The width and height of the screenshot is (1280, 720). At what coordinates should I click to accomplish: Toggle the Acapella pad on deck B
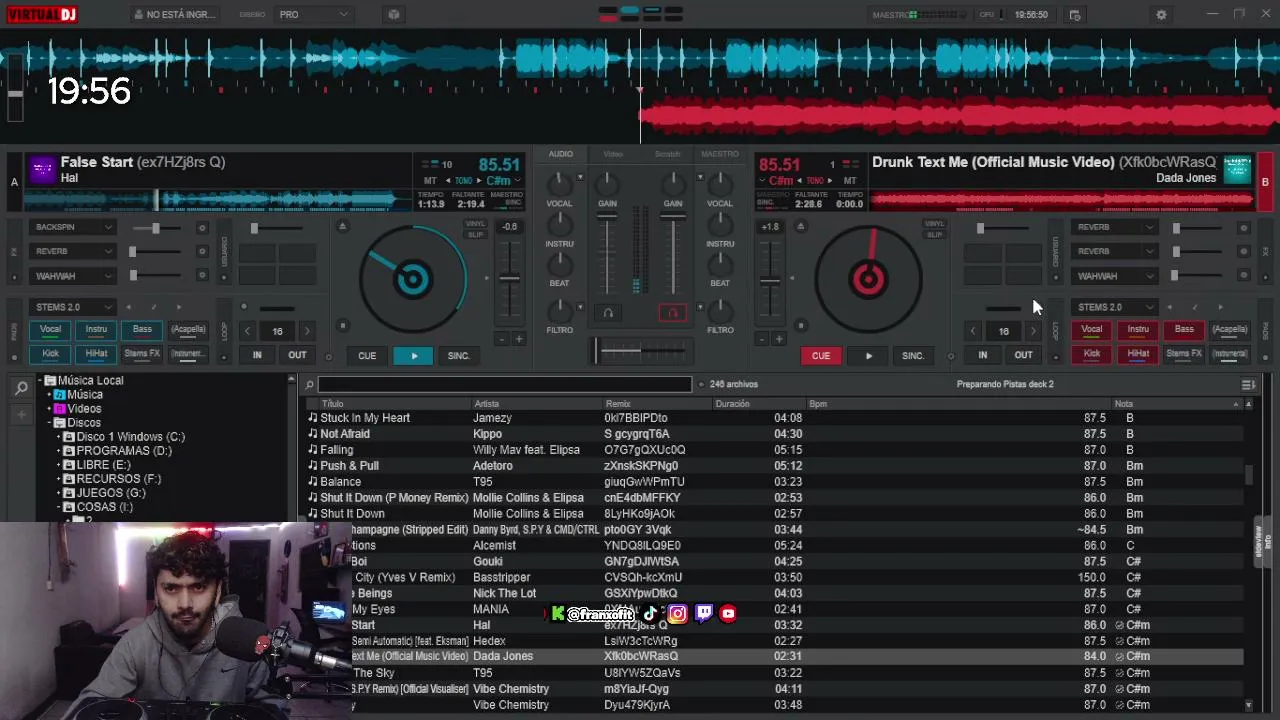[x=1230, y=329]
